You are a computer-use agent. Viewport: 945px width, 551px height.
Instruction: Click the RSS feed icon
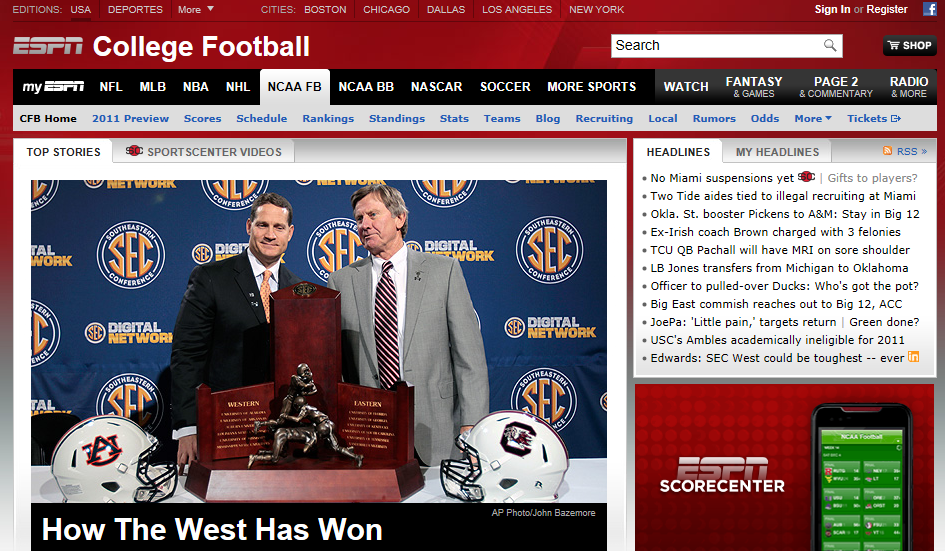pos(888,151)
